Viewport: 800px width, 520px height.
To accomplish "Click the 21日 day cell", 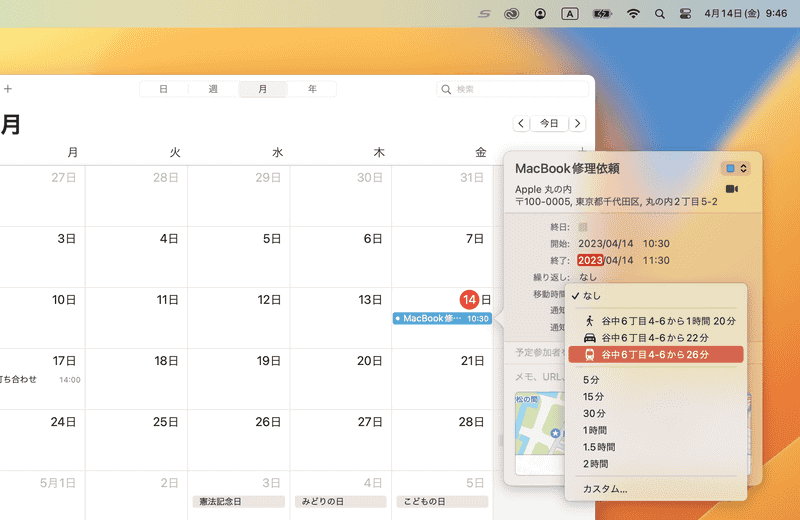I will tap(442, 379).
